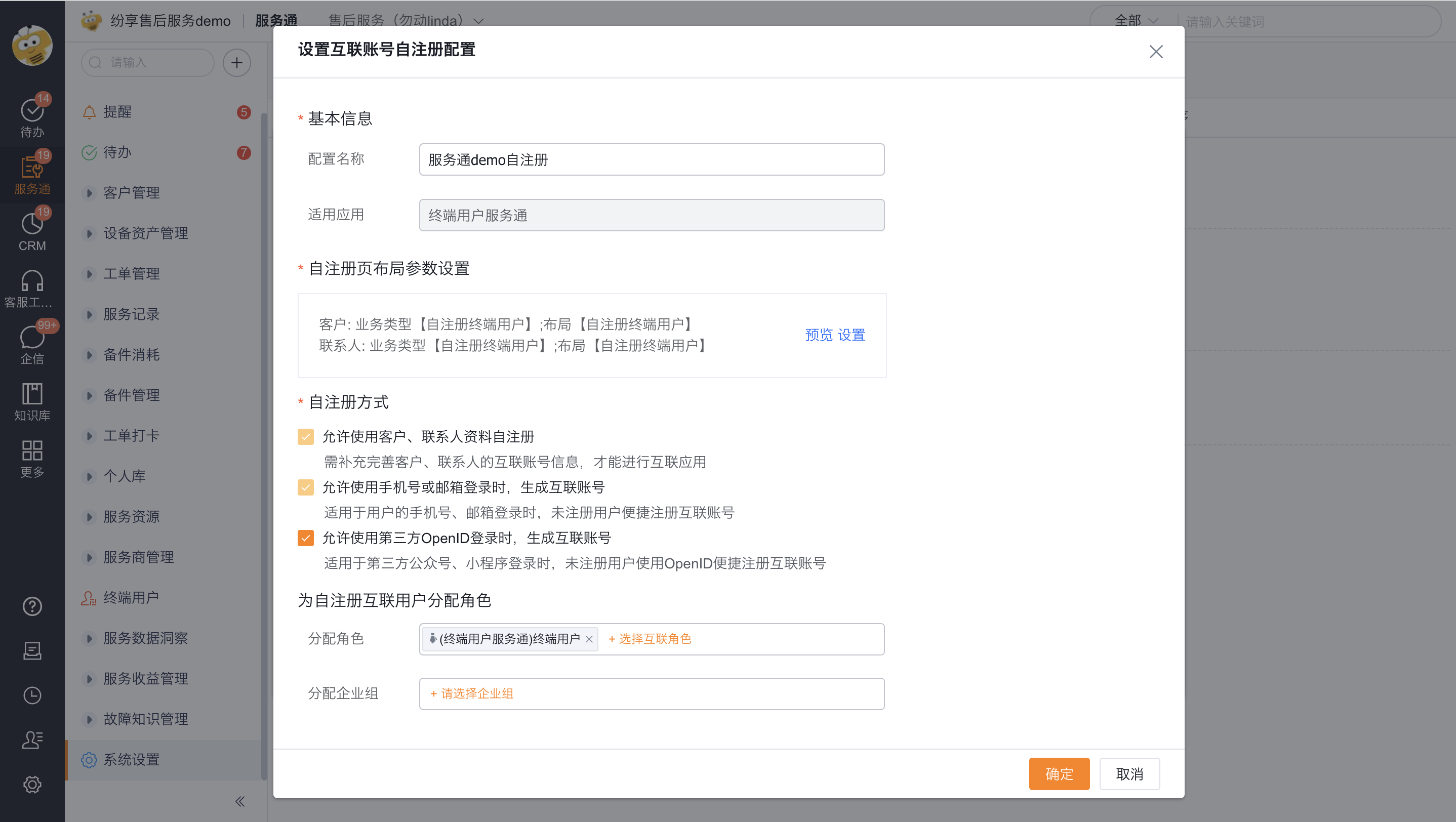Click the 终端用户 person icon
The image size is (1456, 822).
tap(89, 598)
